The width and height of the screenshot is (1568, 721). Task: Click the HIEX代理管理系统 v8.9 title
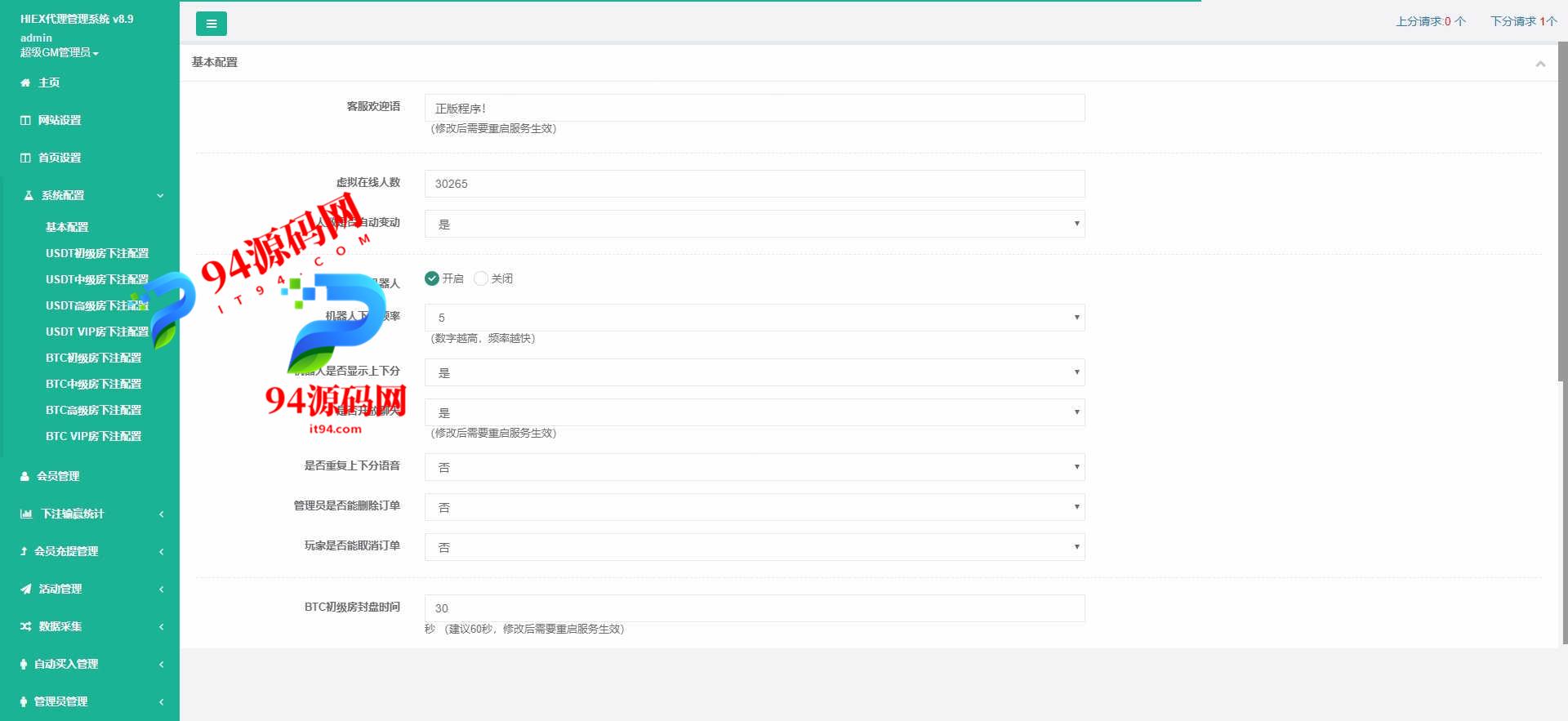[77, 19]
